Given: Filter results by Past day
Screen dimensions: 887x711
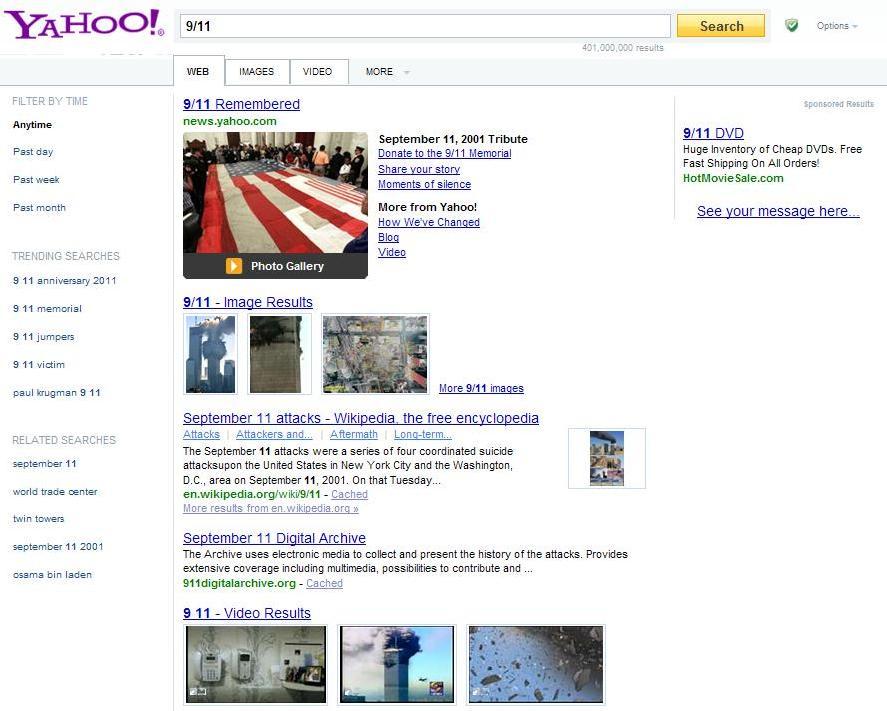Looking at the screenshot, I should click(33, 152).
